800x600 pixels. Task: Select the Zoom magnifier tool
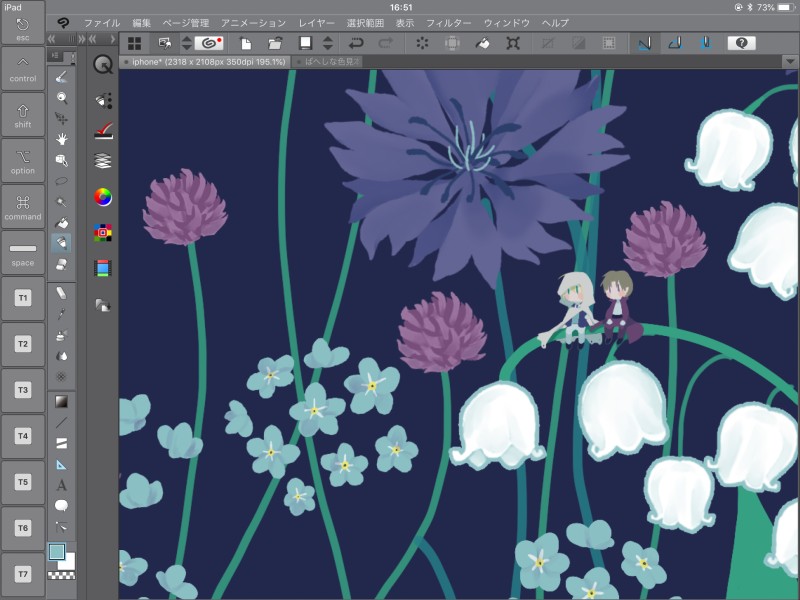[62, 97]
